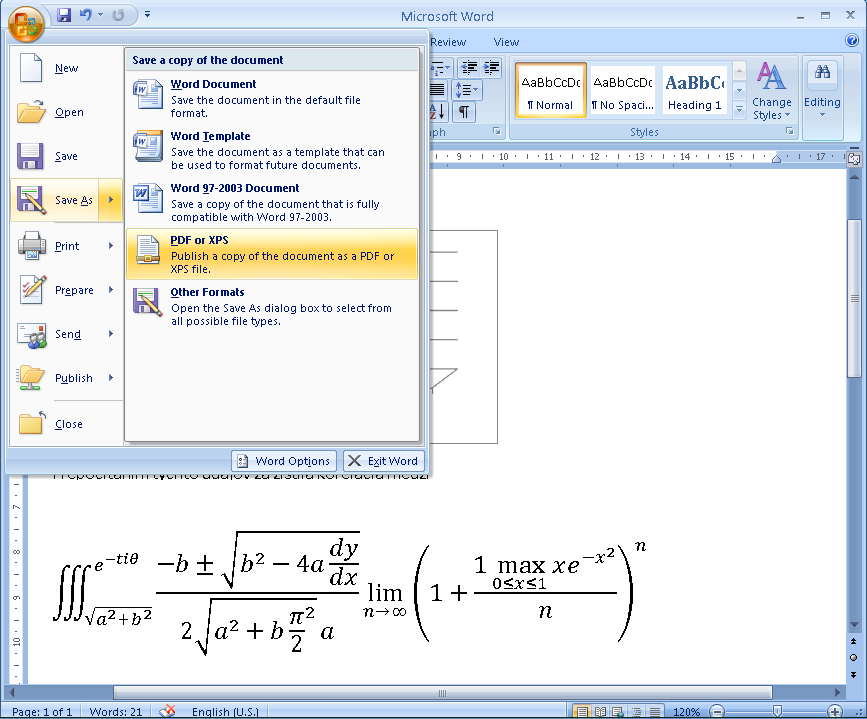Click the Decrease Indent icon
The image size is (867, 719).
[469, 68]
